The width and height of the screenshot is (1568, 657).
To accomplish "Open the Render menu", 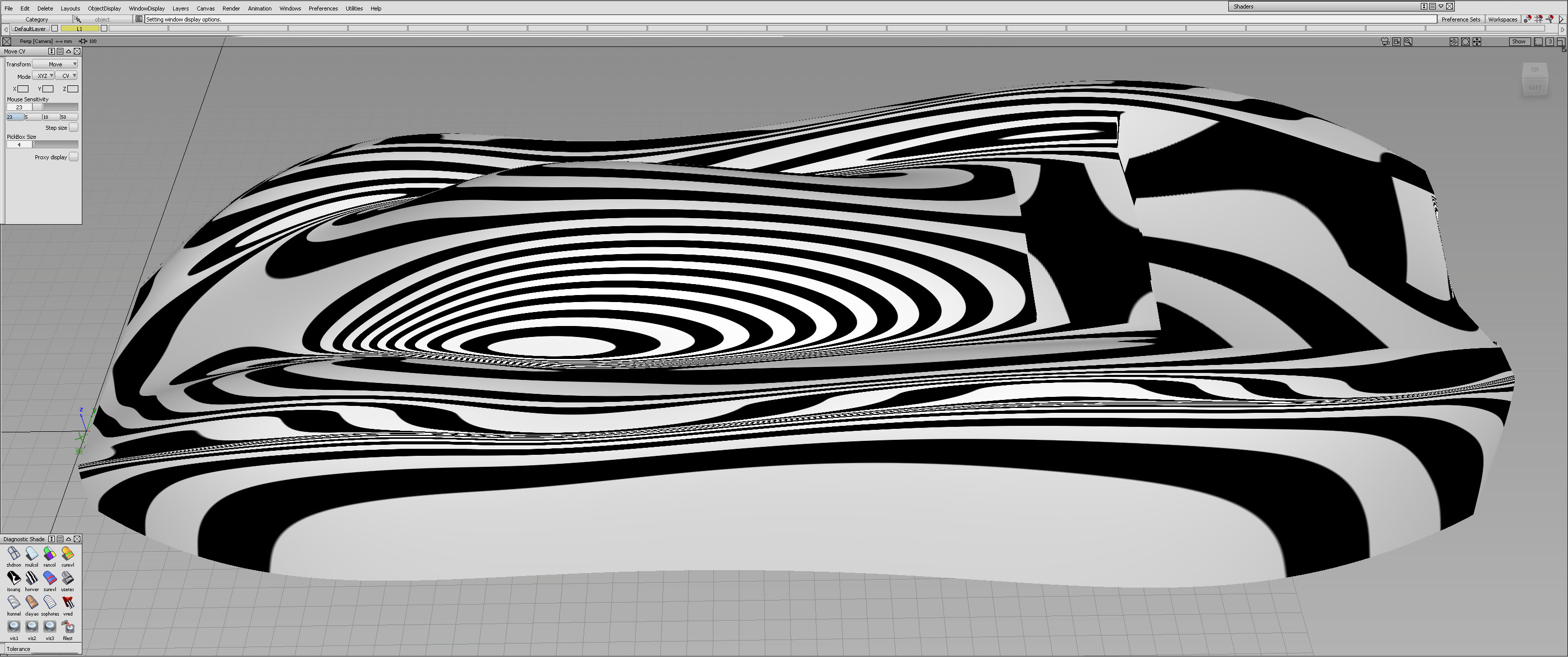I will pyautogui.click(x=230, y=8).
